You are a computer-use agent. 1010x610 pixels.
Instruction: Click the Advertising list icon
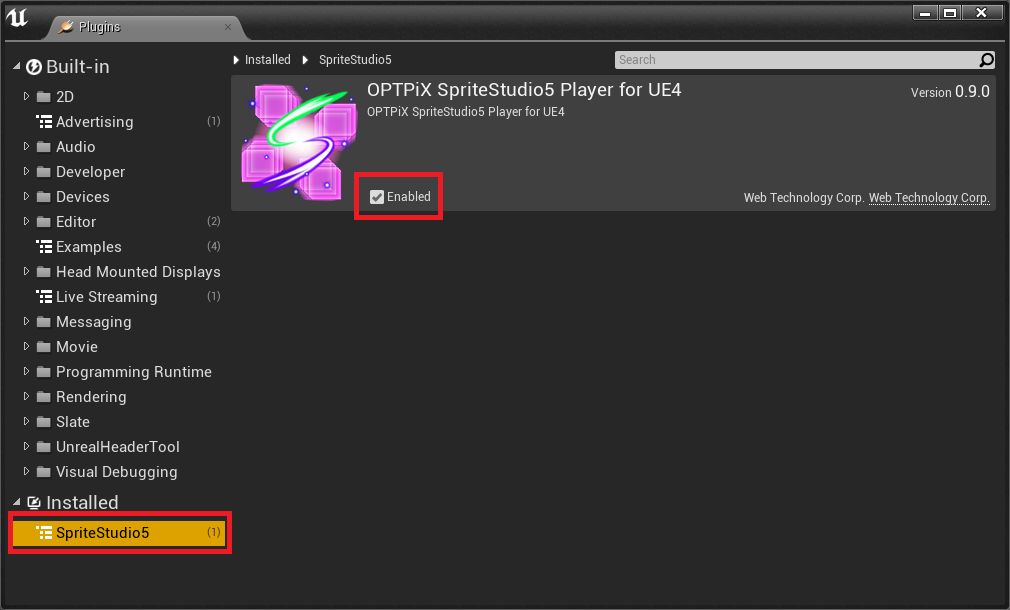44,121
